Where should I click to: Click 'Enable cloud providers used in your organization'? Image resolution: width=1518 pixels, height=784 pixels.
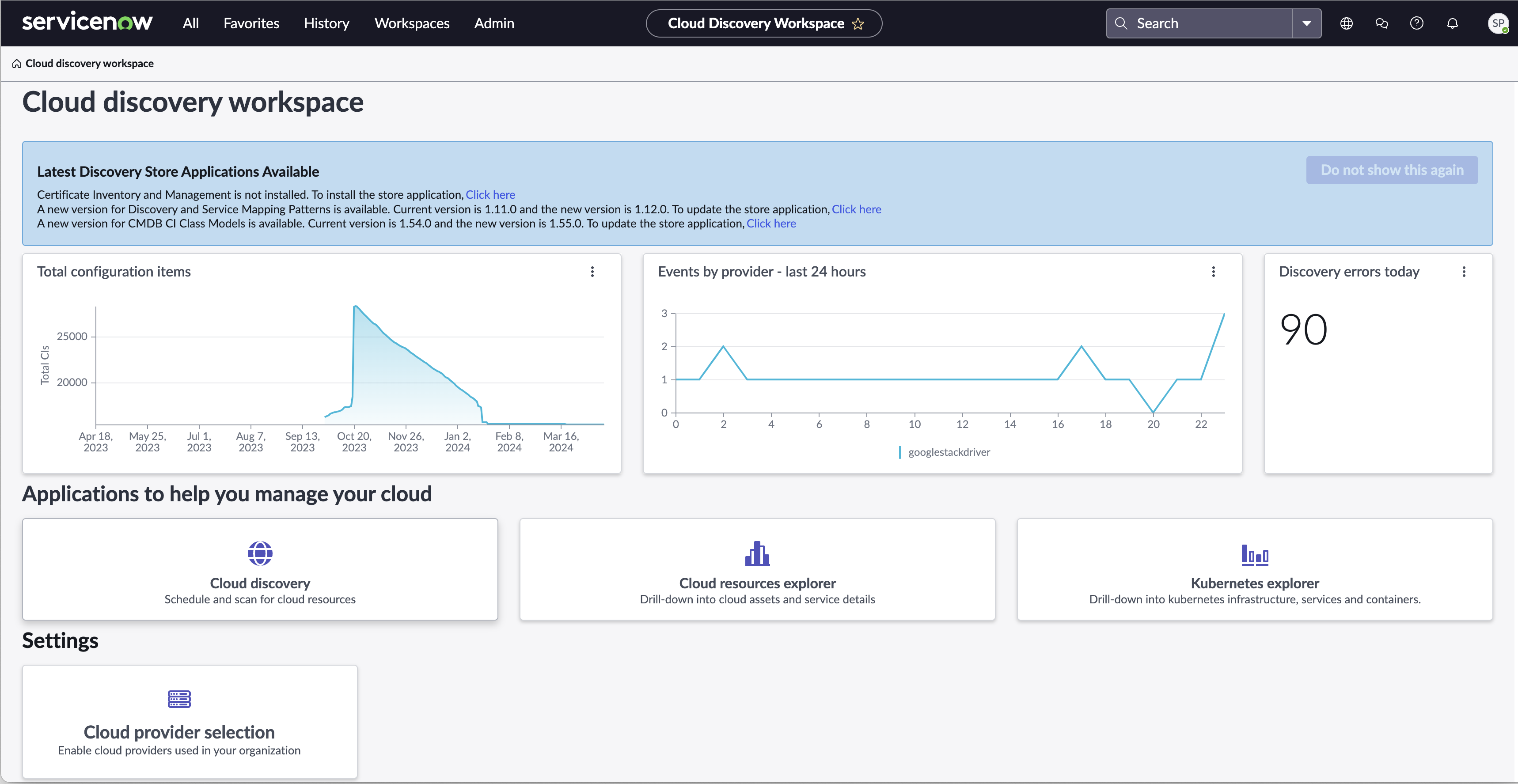(179, 750)
